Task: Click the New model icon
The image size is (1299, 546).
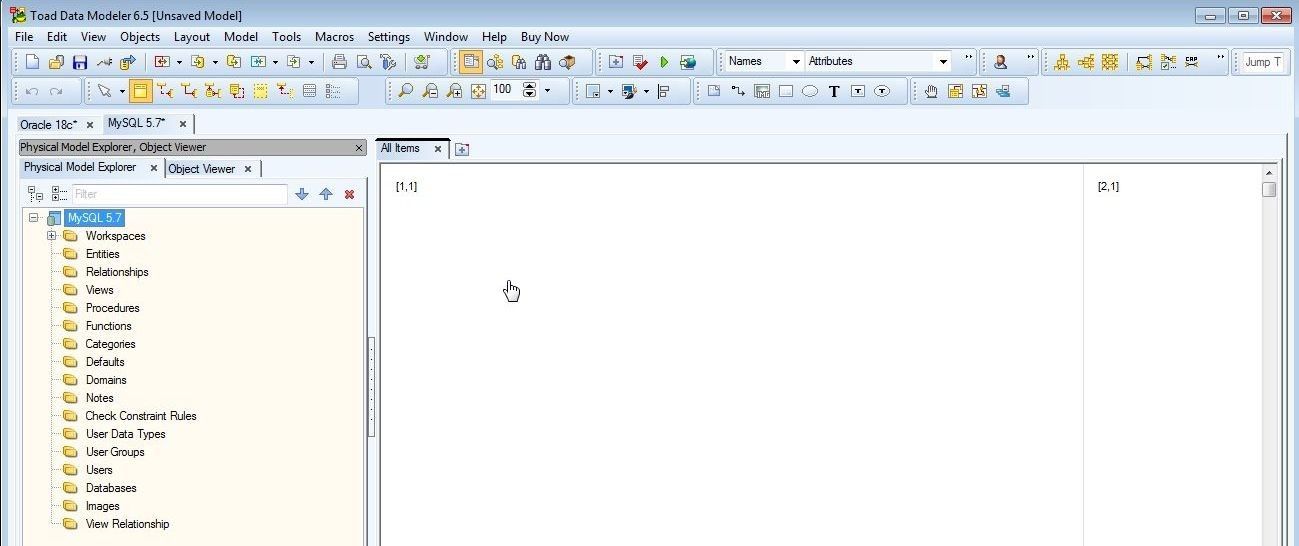Action: tap(32, 62)
